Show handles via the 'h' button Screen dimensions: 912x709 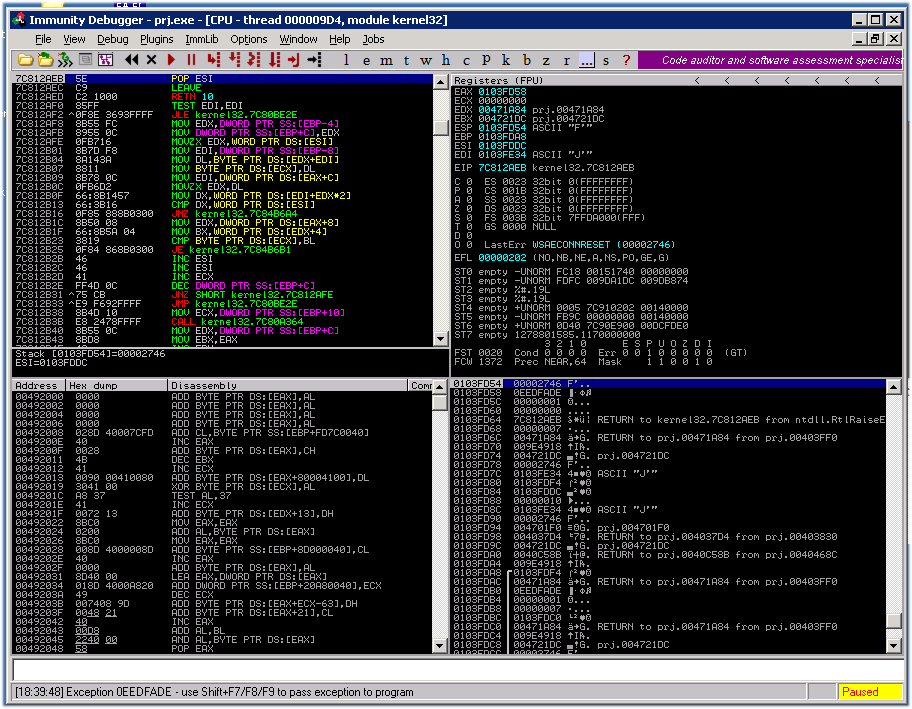tap(446, 60)
